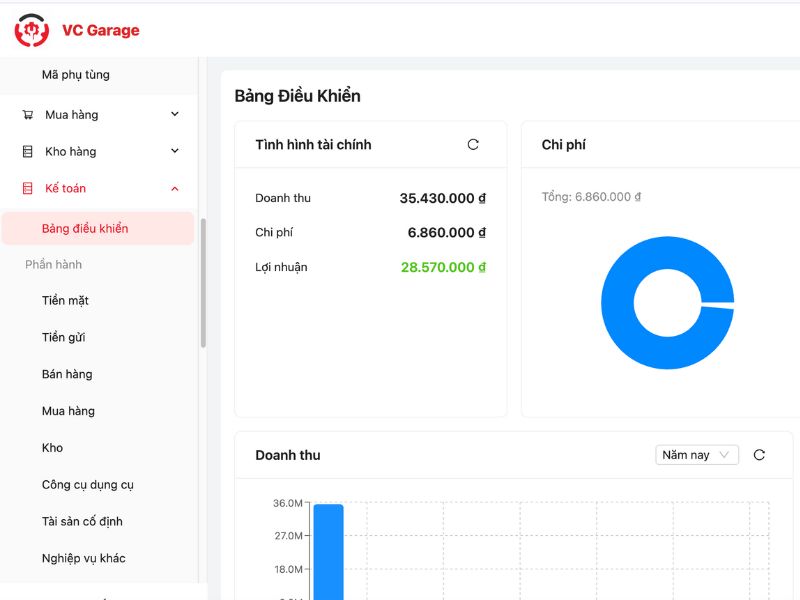Expand the Kho hàng menu chevron
The image size is (800, 600).
[175, 152]
